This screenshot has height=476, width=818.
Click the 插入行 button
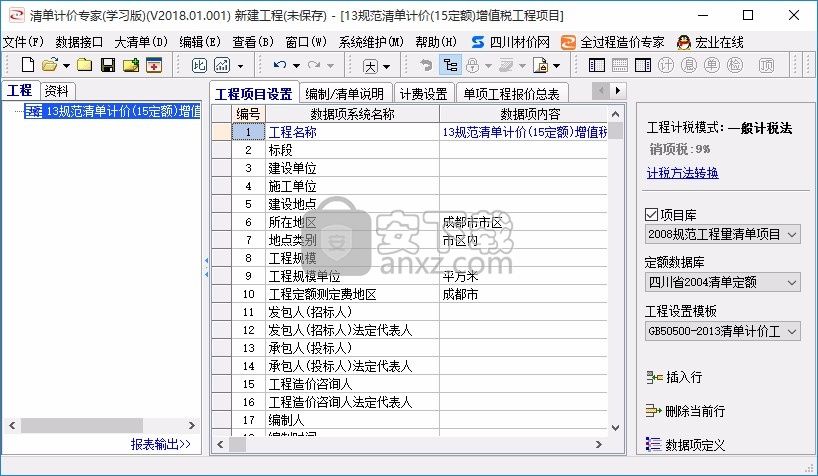click(x=674, y=377)
